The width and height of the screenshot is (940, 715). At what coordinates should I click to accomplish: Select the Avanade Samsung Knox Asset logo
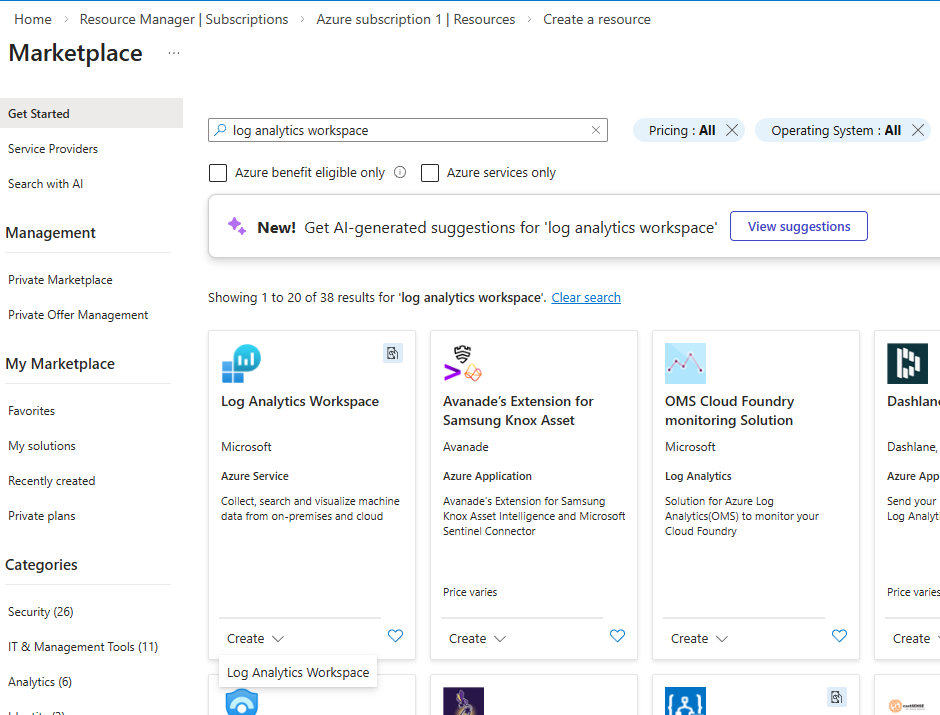tap(462, 363)
